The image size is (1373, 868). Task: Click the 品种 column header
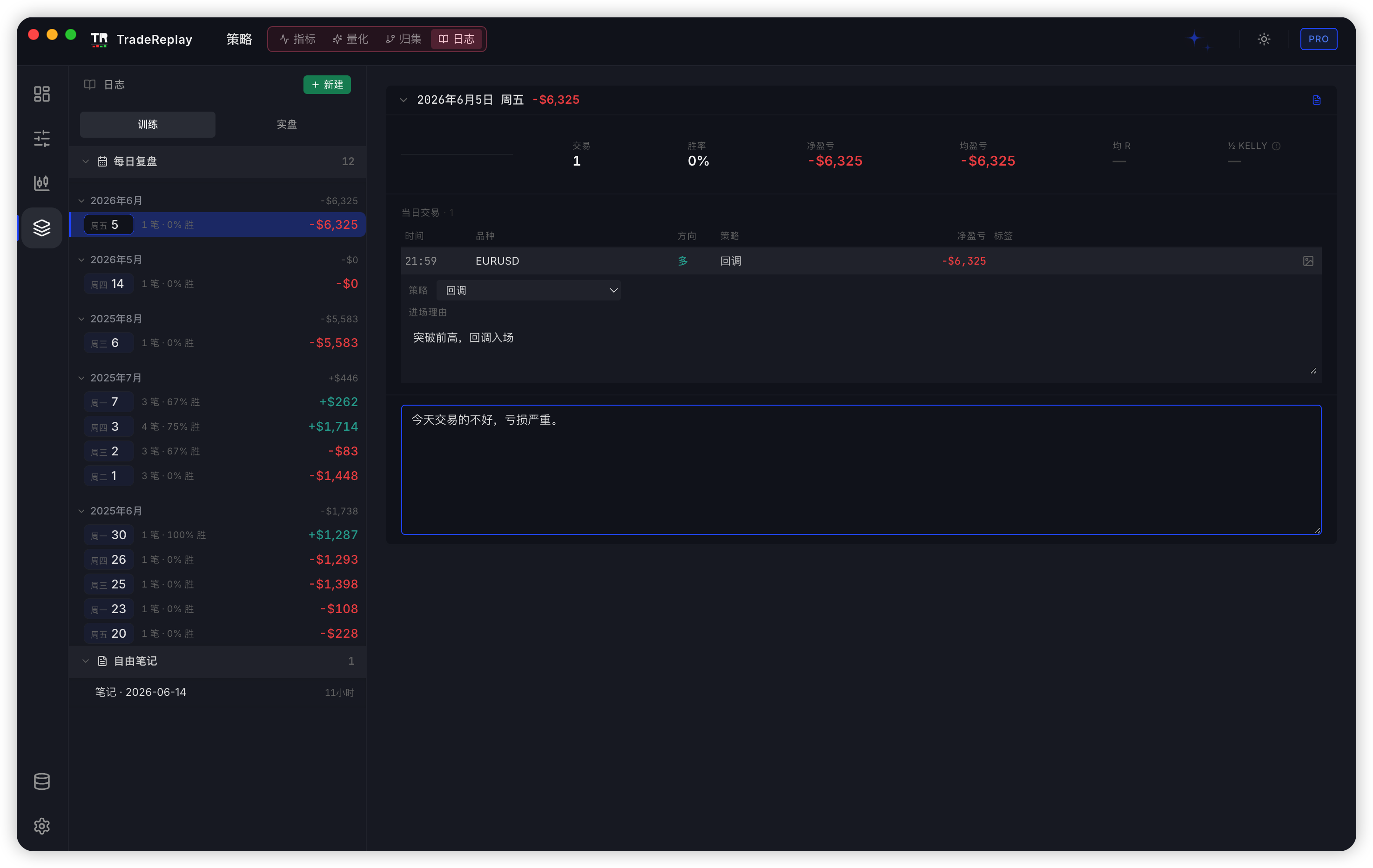pos(485,236)
